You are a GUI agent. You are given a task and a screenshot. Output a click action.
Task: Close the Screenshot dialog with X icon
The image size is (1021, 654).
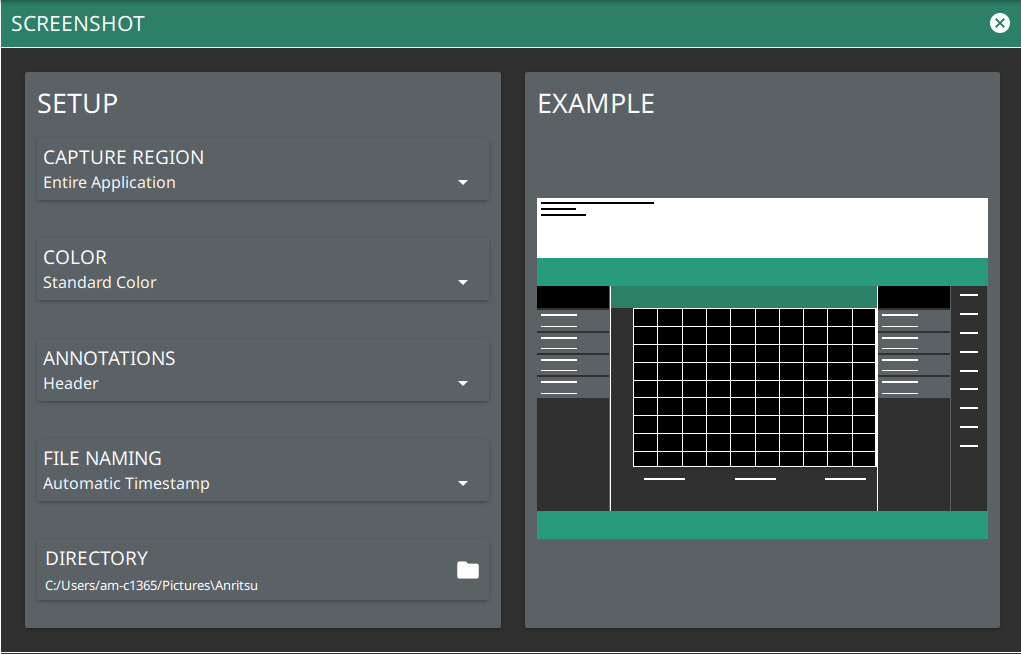tap(999, 23)
